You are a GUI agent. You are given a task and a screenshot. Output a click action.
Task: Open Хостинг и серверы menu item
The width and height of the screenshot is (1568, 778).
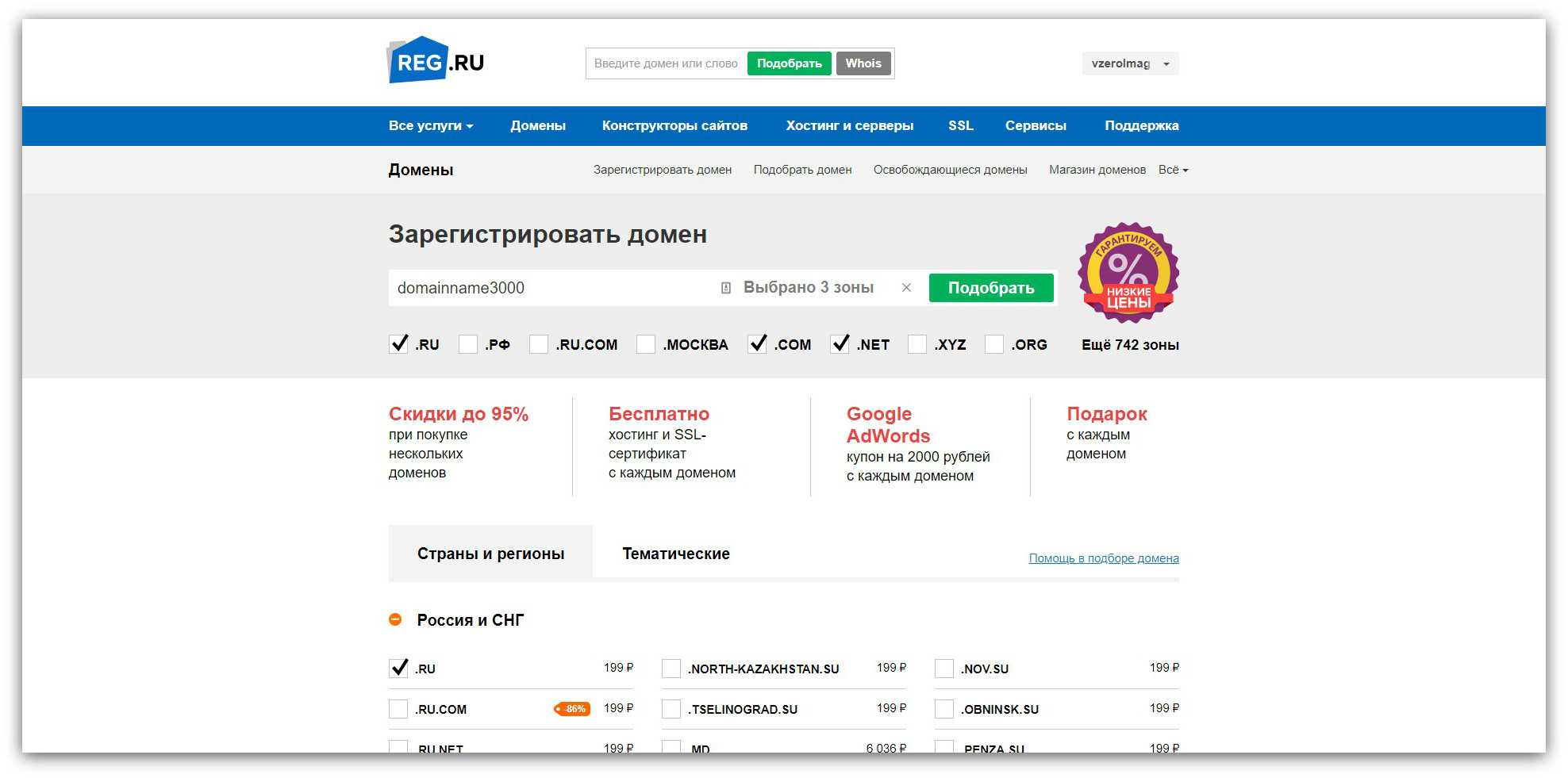point(849,126)
